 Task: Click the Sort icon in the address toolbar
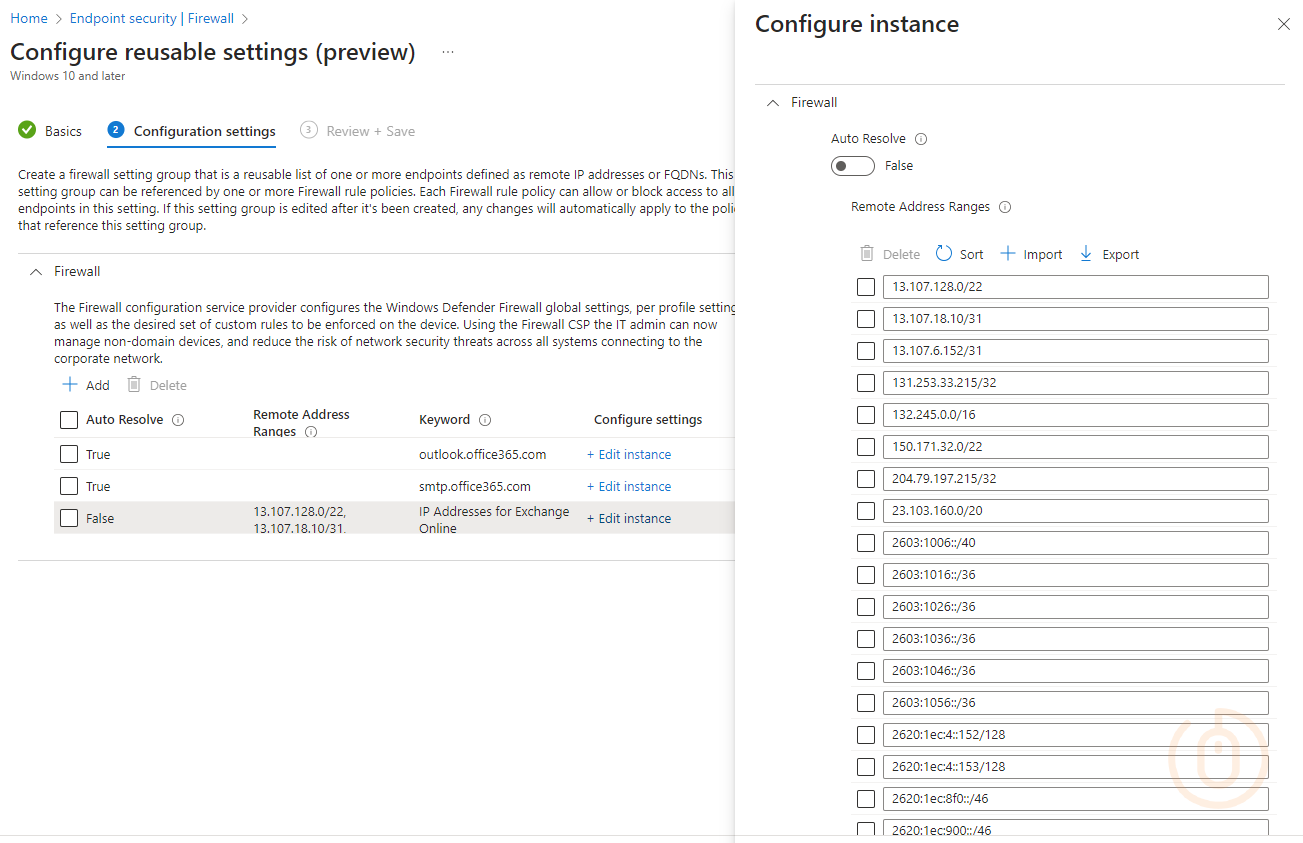point(944,254)
